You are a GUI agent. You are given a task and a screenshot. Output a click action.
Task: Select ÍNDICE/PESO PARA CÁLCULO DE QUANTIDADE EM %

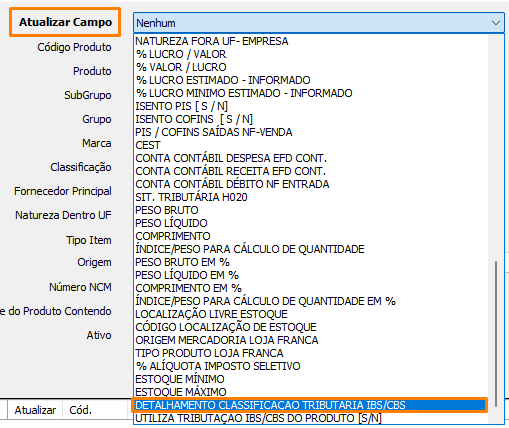point(311,301)
